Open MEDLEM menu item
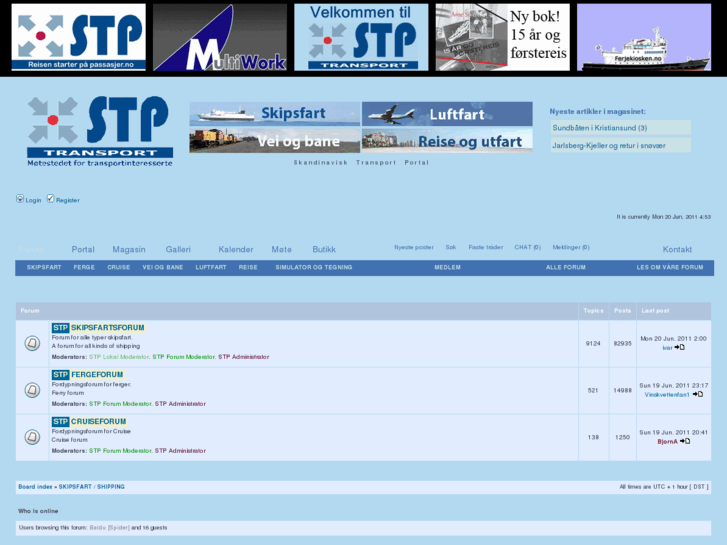 click(447, 267)
